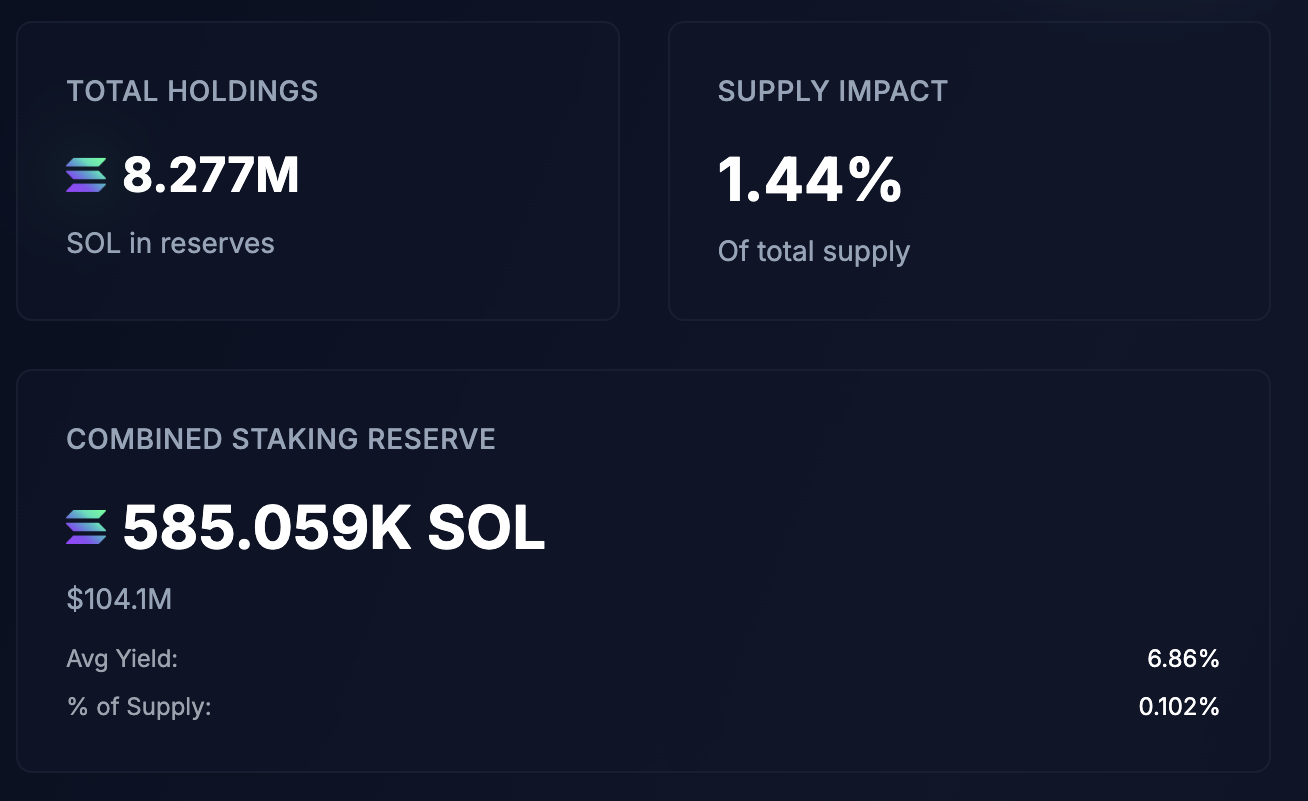Click the SOL unit after 585.059K
This screenshot has height=801, width=1308.
[486, 527]
